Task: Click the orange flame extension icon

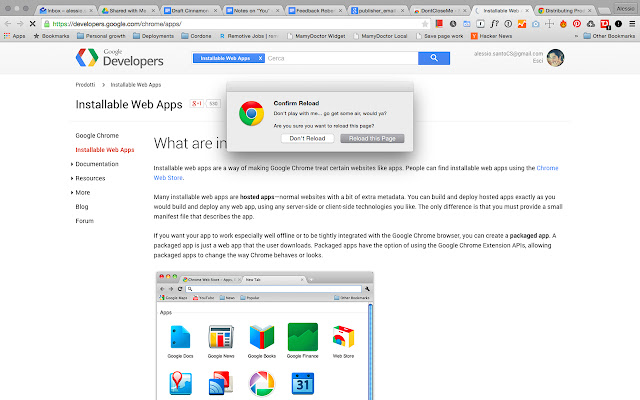Action: [563, 24]
